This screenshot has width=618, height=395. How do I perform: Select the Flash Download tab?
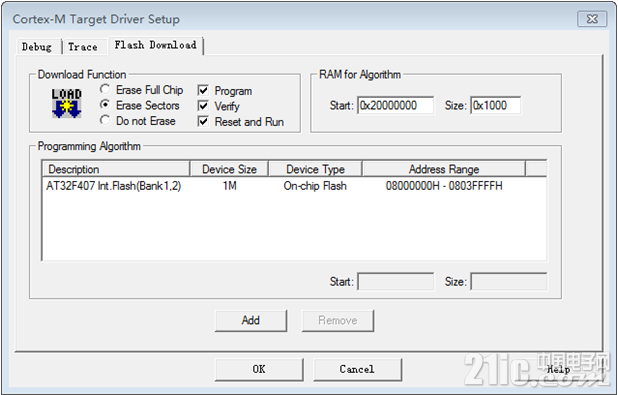[x=155, y=45]
